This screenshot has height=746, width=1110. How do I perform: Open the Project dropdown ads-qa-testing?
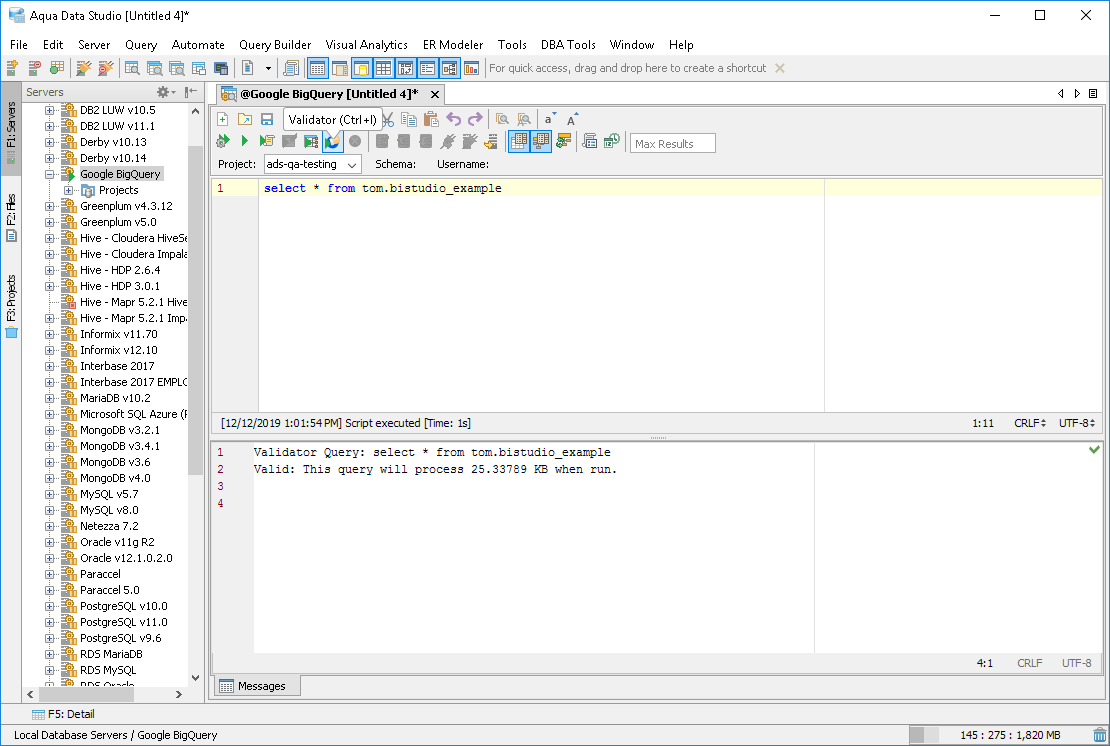313,164
